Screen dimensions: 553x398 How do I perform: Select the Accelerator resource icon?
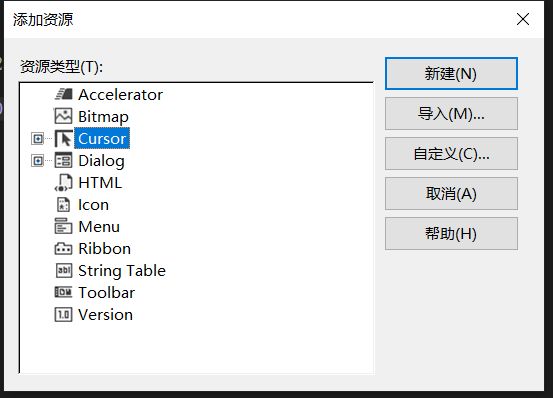63,94
